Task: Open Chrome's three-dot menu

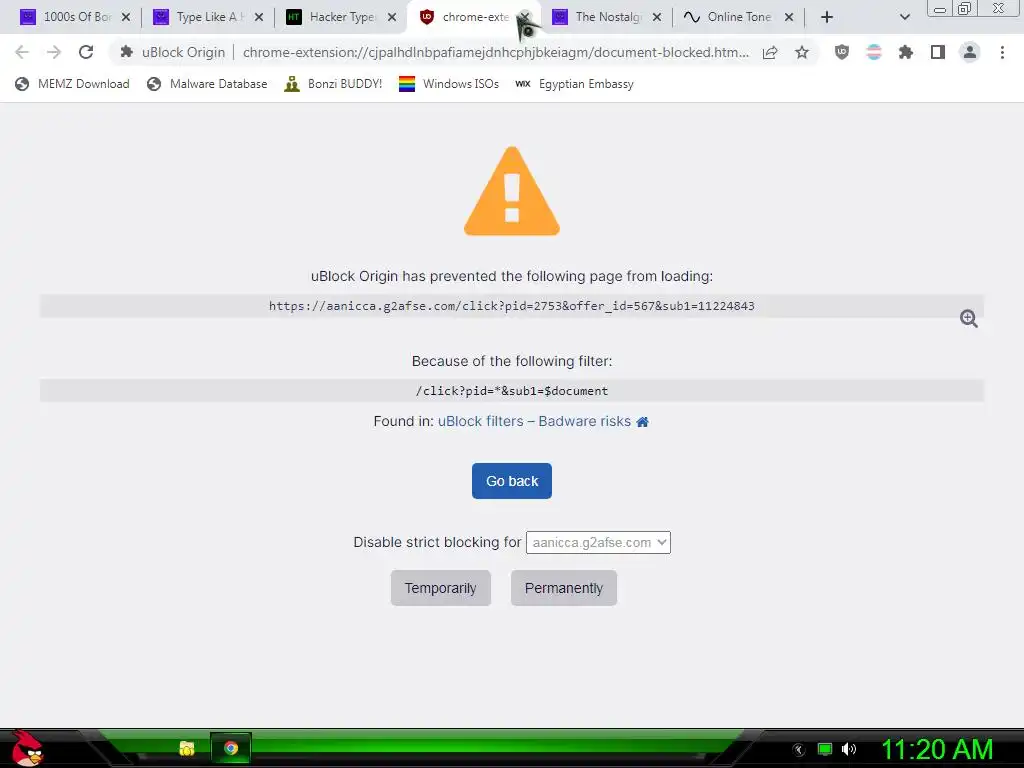Action: click(x=1002, y=52)
